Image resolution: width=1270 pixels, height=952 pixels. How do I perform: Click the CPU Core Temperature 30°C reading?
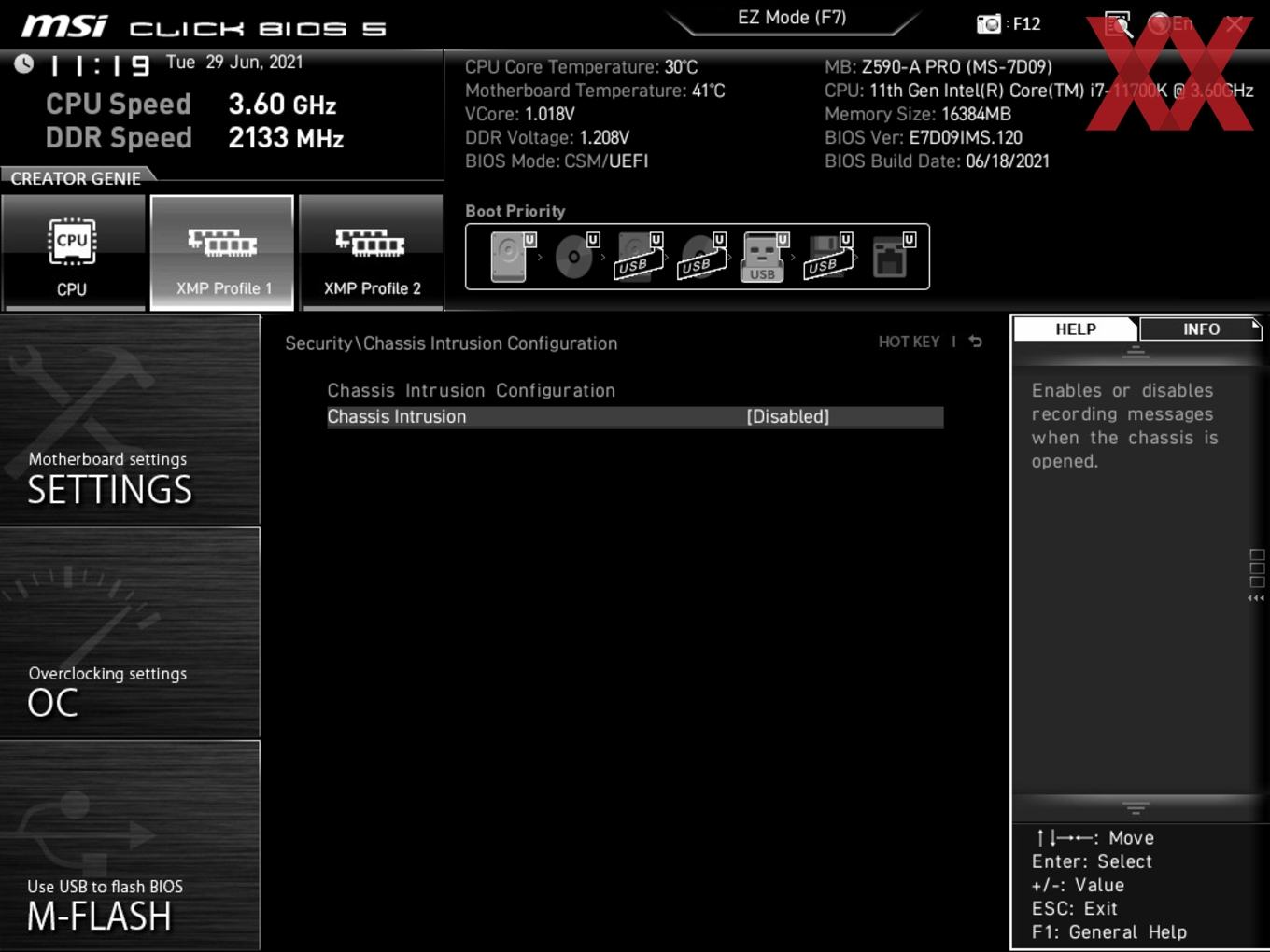coord(581,67)
